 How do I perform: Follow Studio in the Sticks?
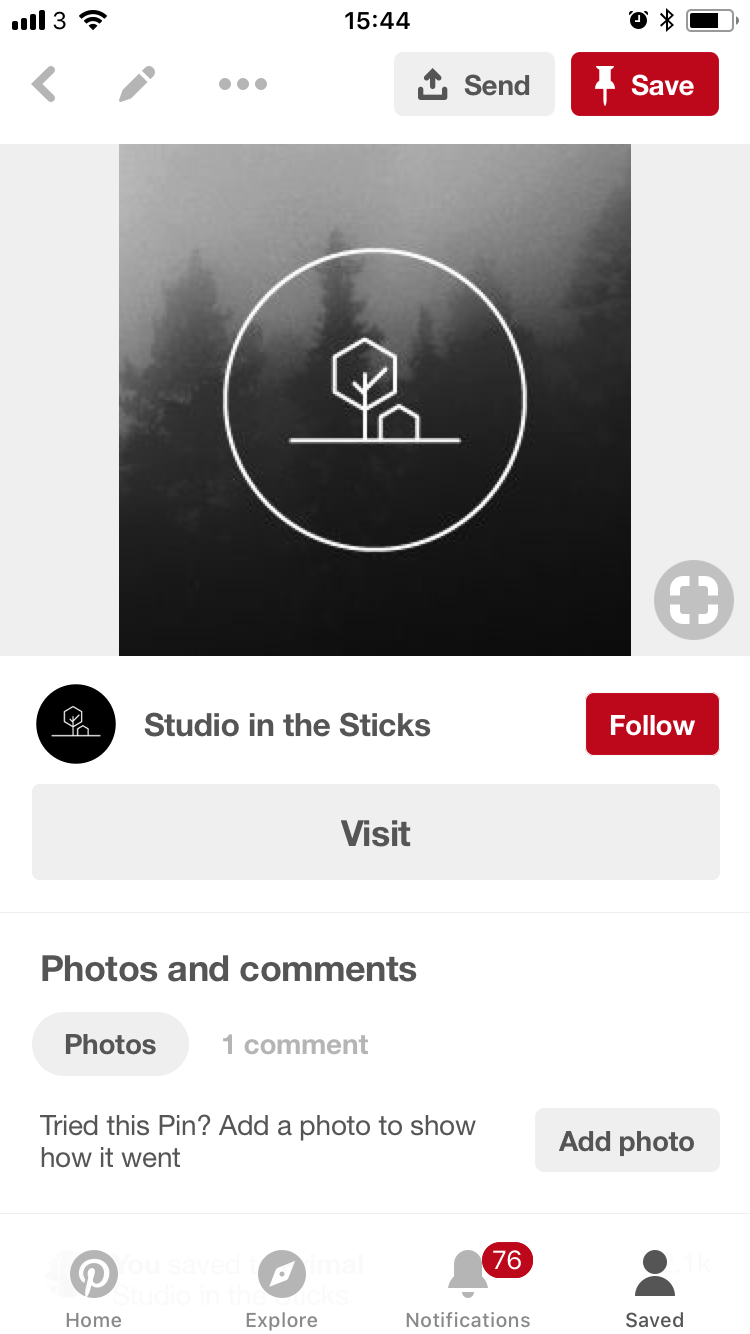652,724
